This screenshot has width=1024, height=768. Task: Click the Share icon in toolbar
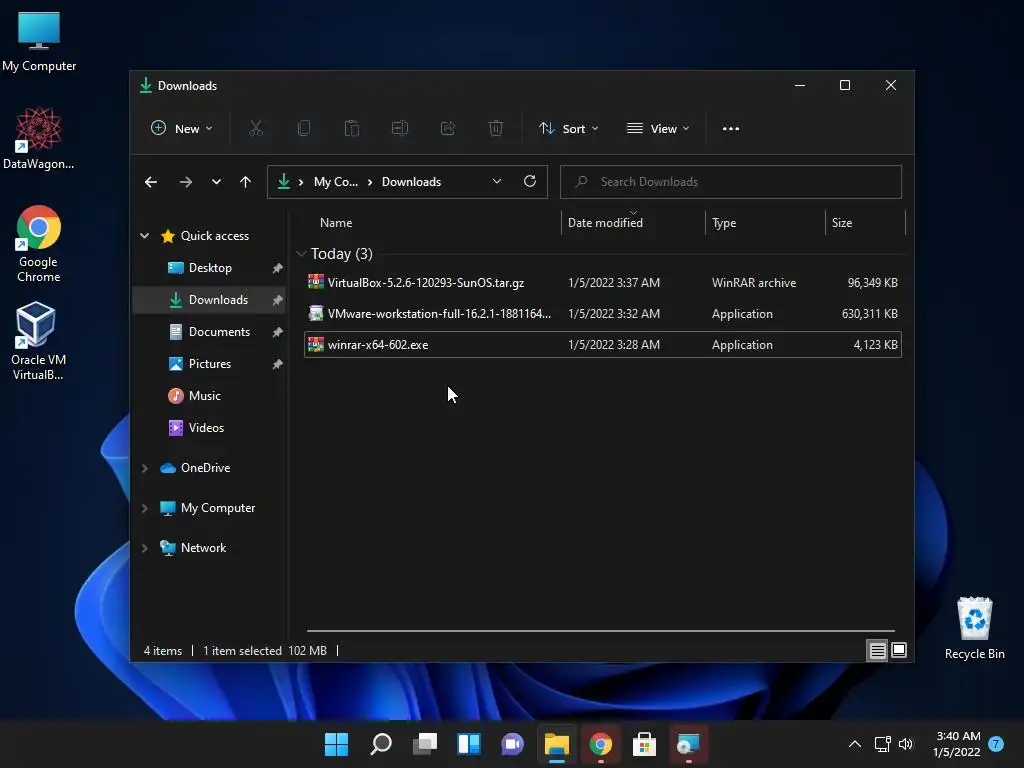[448, 129]
